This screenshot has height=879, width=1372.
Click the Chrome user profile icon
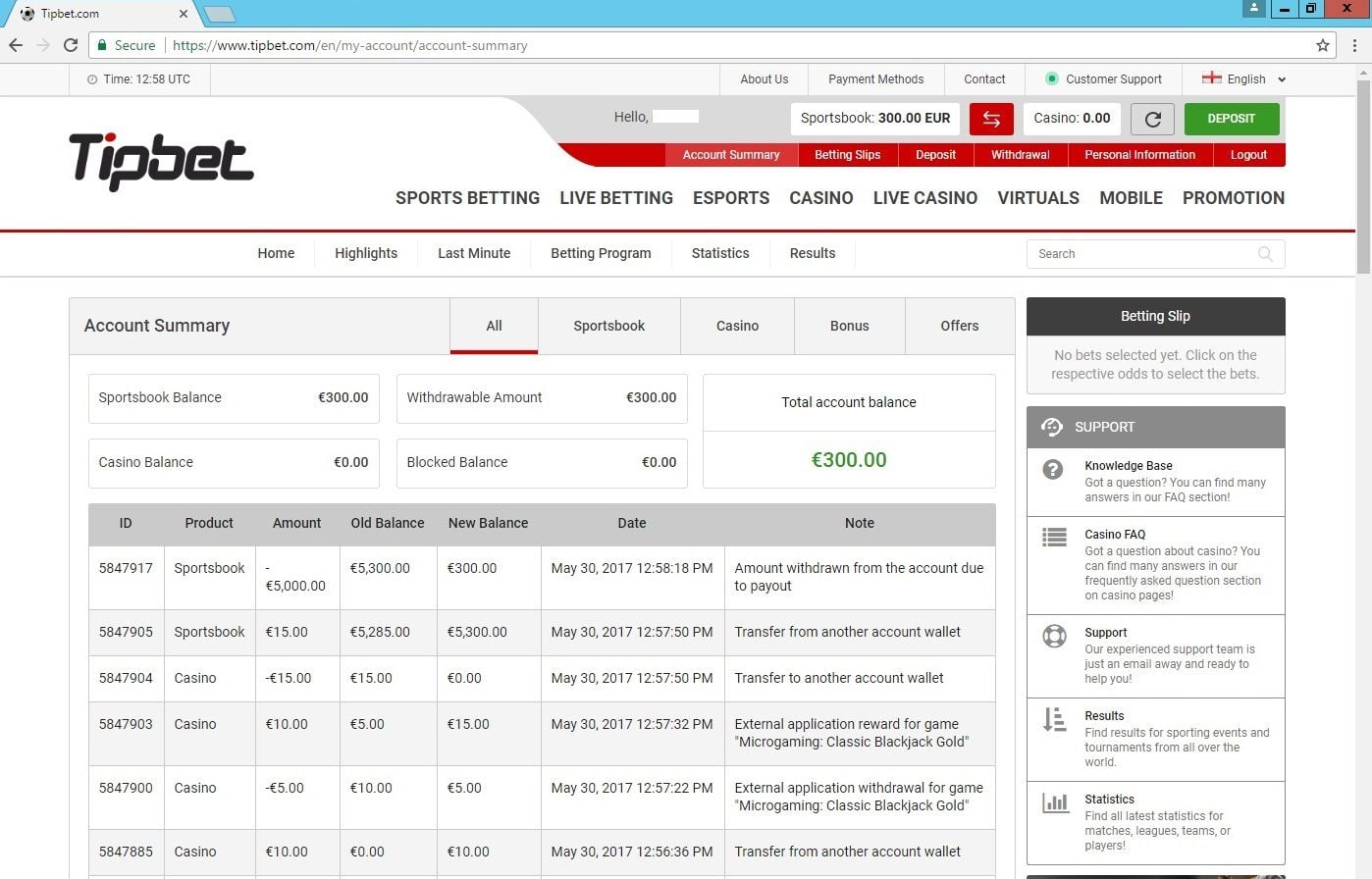click(x=1253, y=9)
